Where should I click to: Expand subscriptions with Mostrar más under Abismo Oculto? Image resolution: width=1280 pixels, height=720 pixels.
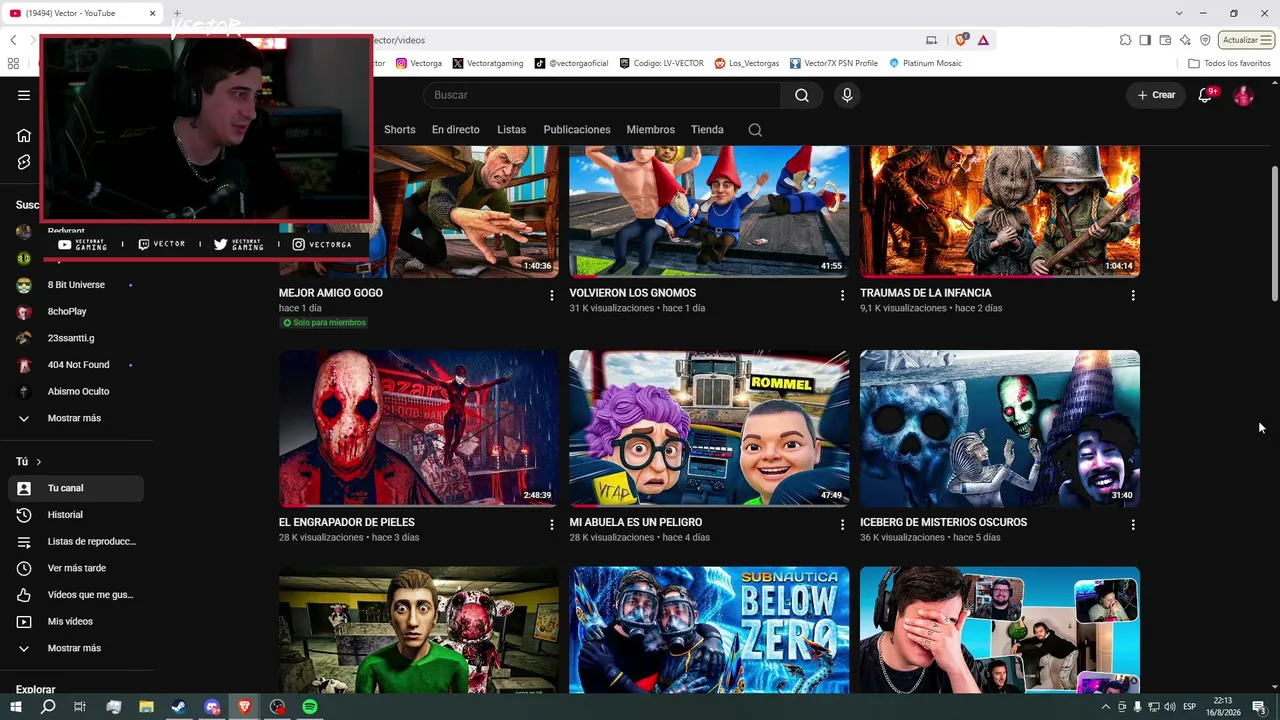76,418
